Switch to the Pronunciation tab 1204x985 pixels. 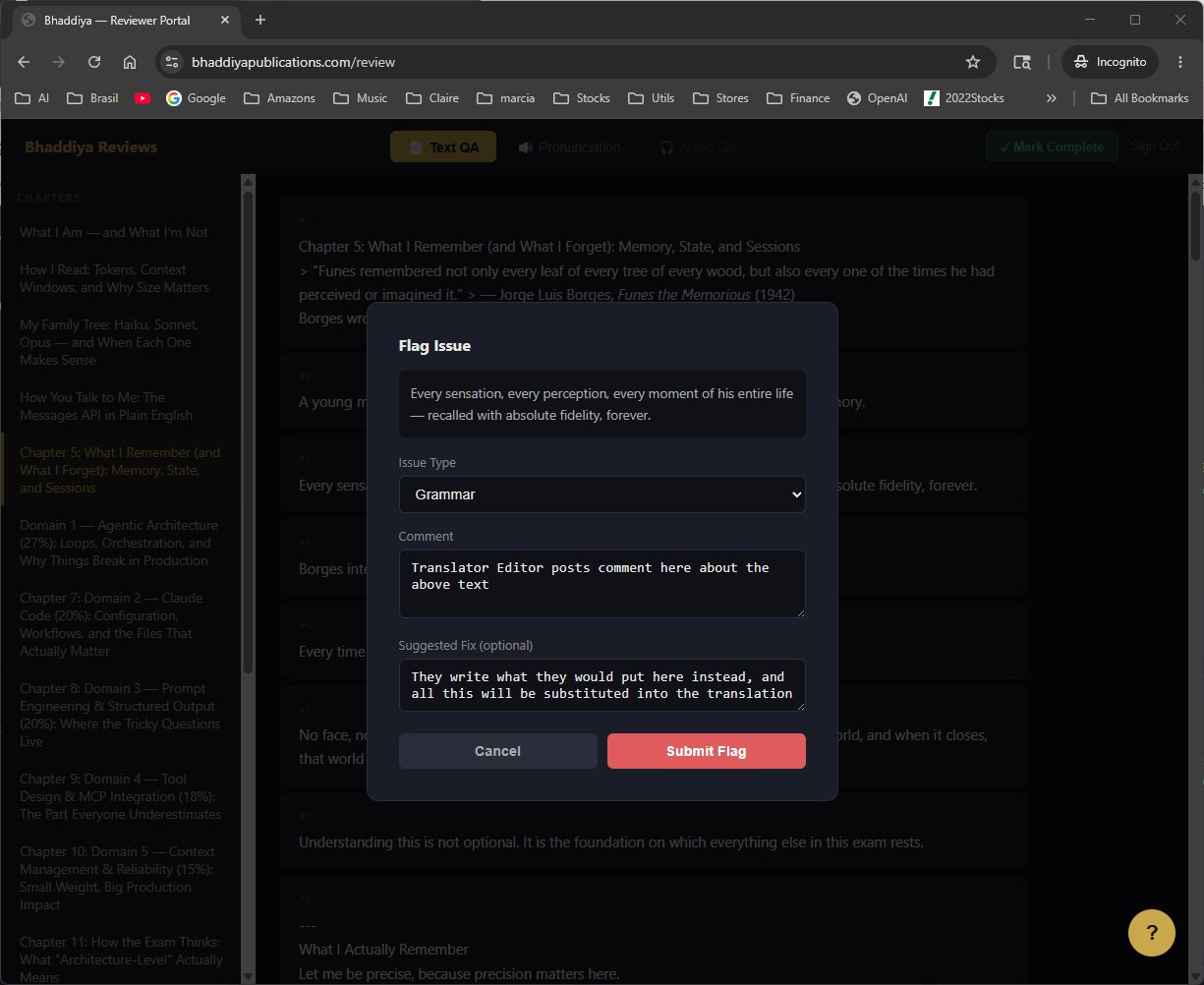570,147
